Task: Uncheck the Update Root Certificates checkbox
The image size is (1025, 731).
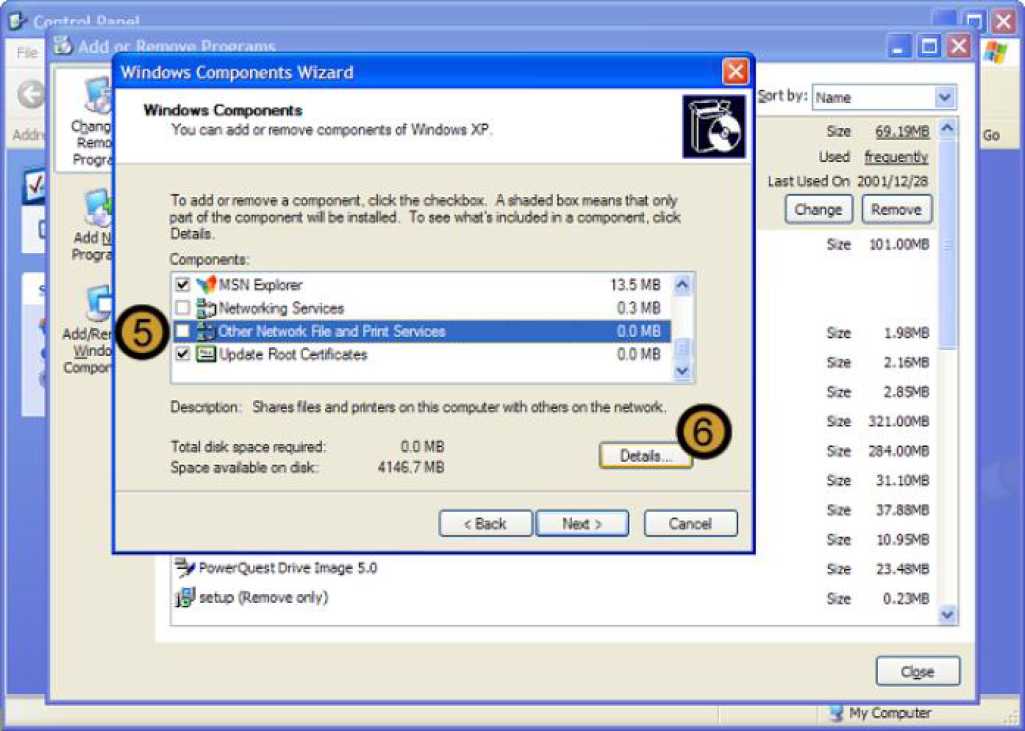Action: (182, 354)
